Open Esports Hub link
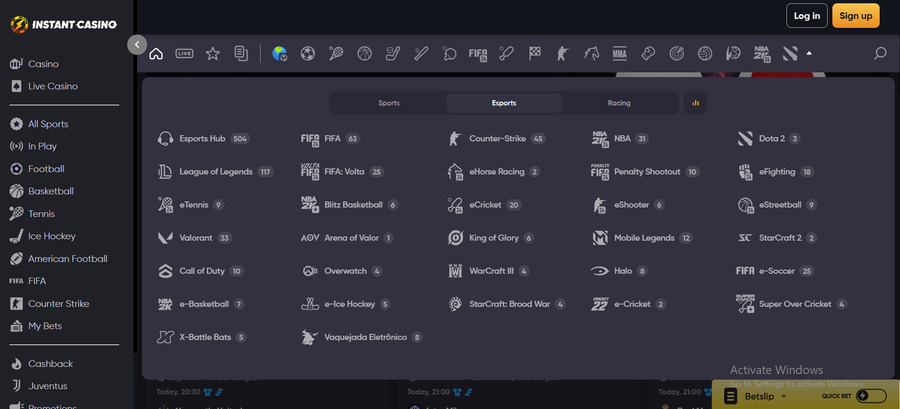Image resolution: width=900 pixels, height=409 pixels. click(203, 139)
